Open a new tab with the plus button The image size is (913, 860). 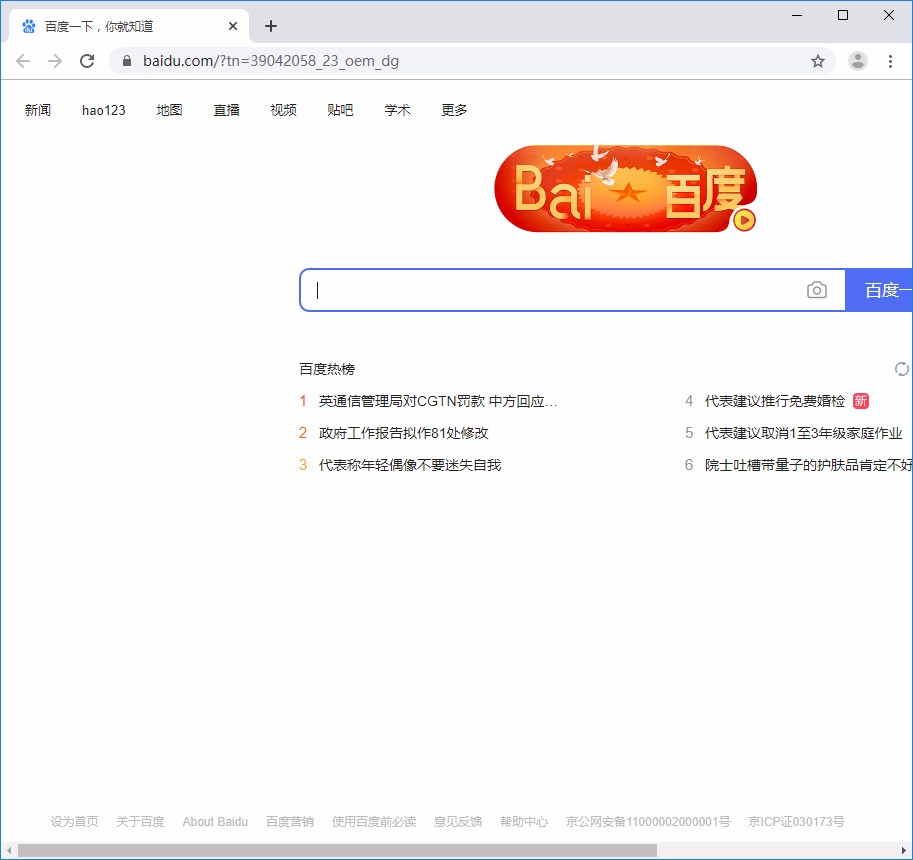pos(270,25)
